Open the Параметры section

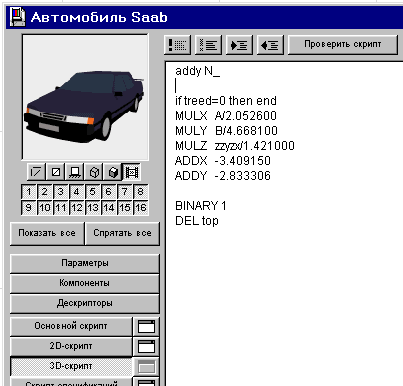pyautogui.click(x=85, y=263)
